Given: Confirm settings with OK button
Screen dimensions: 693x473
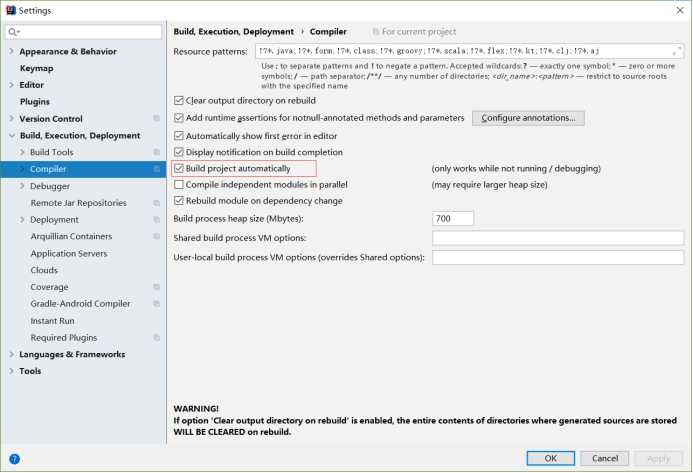Looking at the screenshot, I should click(551, 458).
